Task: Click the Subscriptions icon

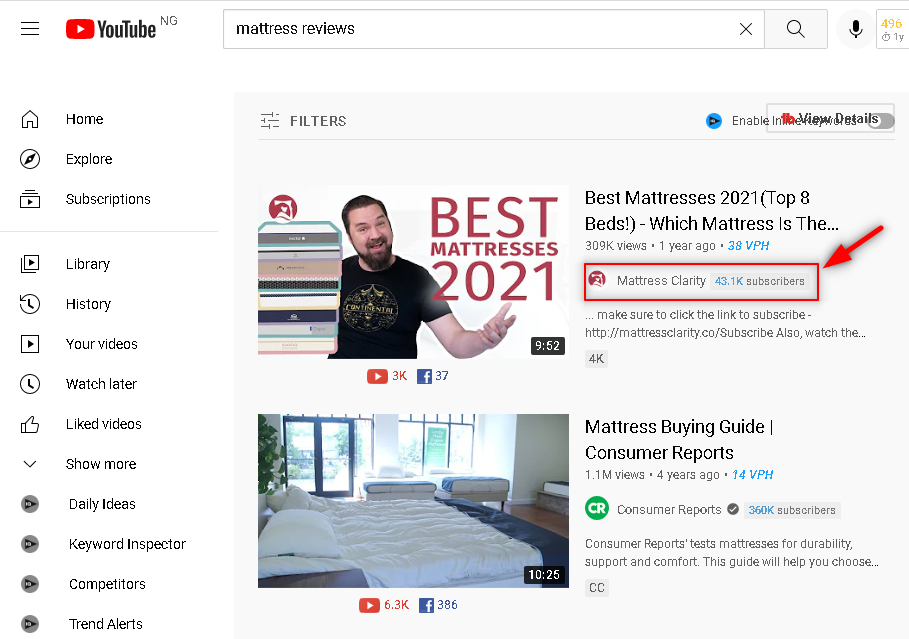Action: (x=30, y=199)
